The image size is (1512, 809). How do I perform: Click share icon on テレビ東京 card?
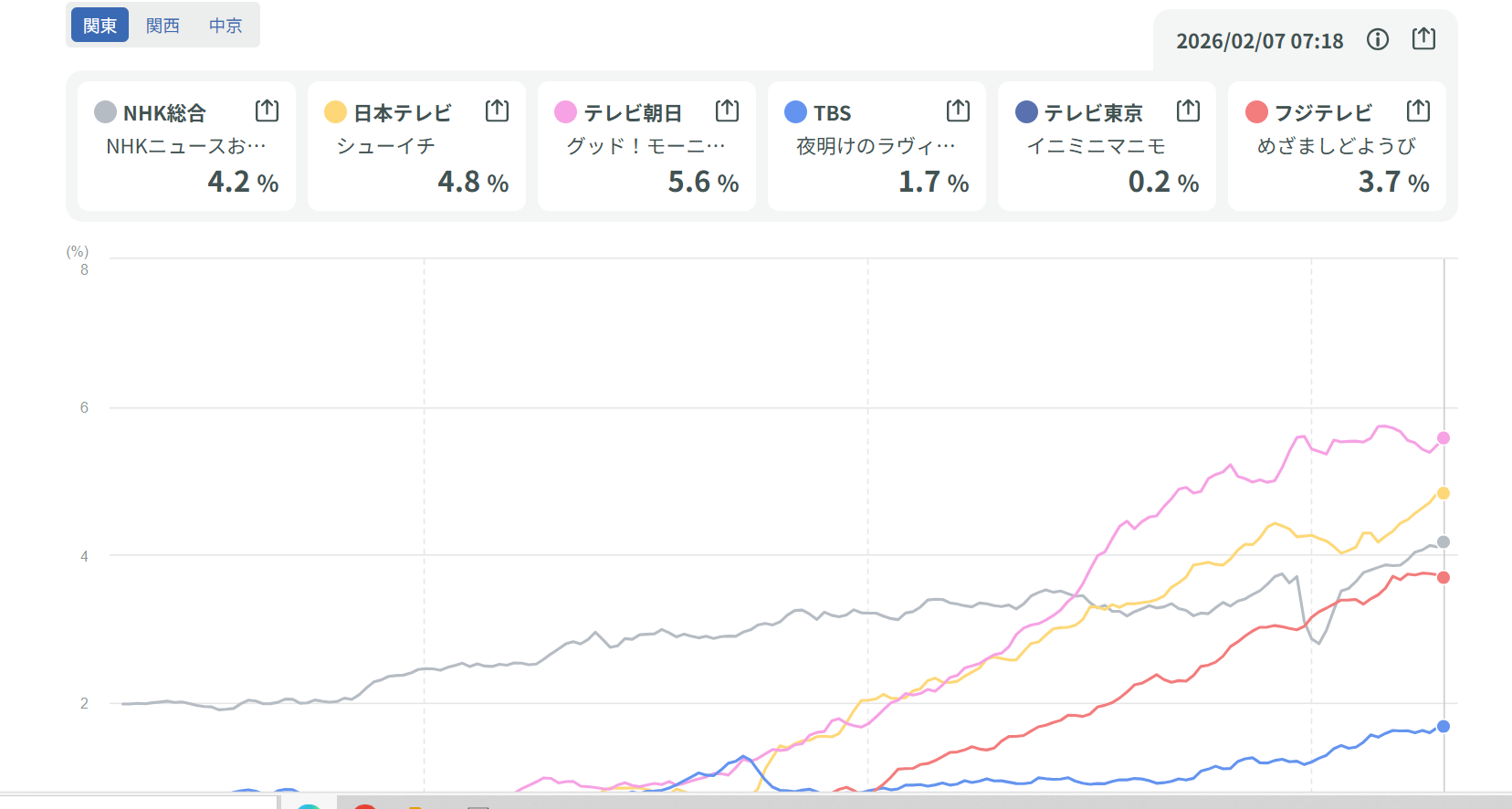[1188, 111]
